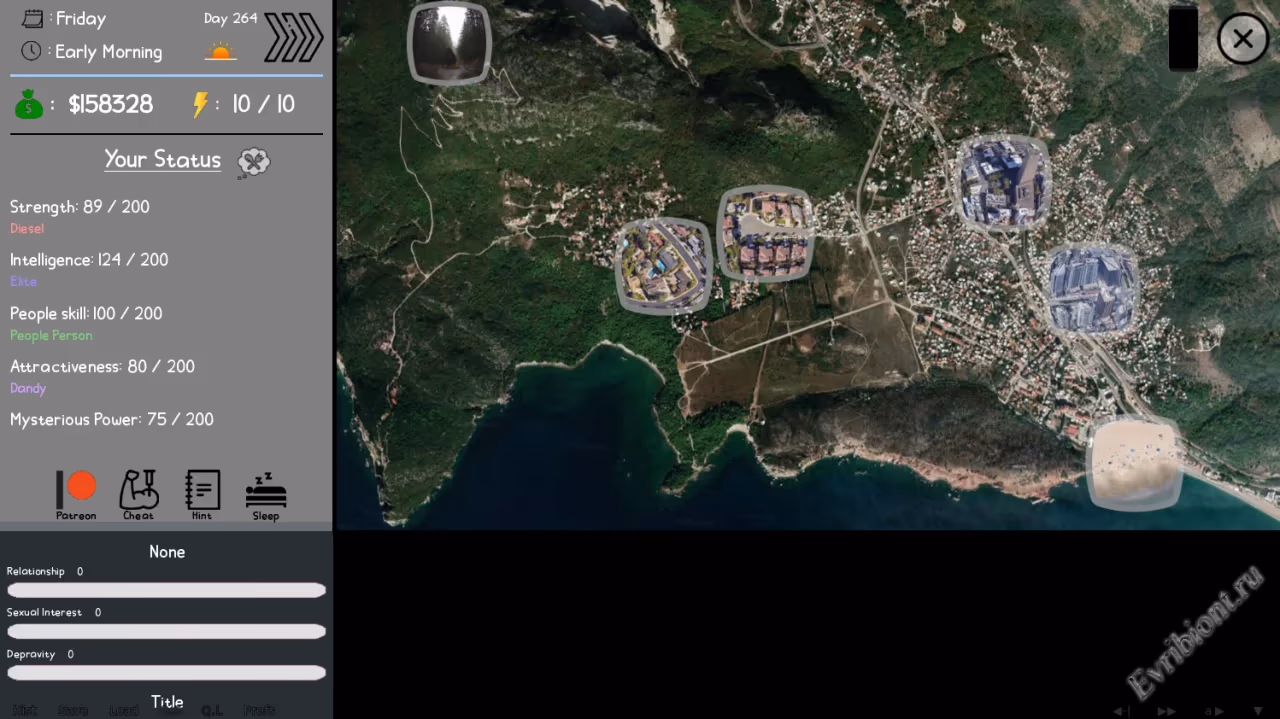The height and width of the screenshot is (719, 1280).
Task: Open the Cheat menu icon
Action: [x=138, y=494]
